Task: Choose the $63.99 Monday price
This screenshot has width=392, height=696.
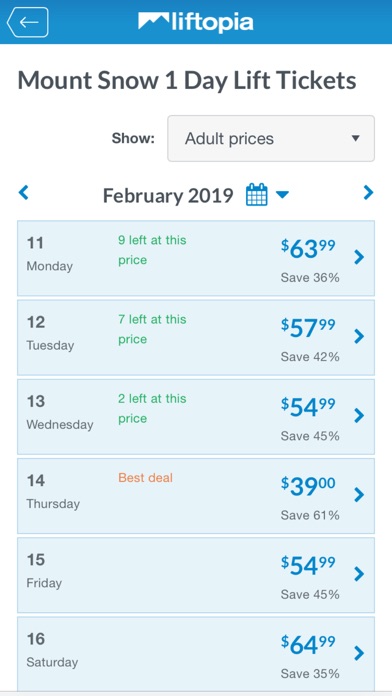Action: tap(308, 250)
